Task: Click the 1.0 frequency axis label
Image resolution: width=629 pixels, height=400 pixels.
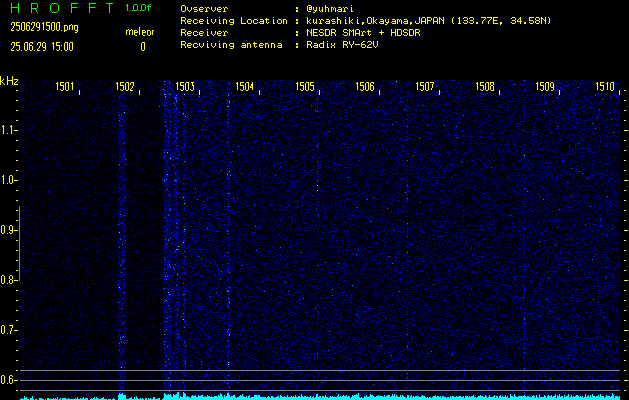Action: point(7,180)
